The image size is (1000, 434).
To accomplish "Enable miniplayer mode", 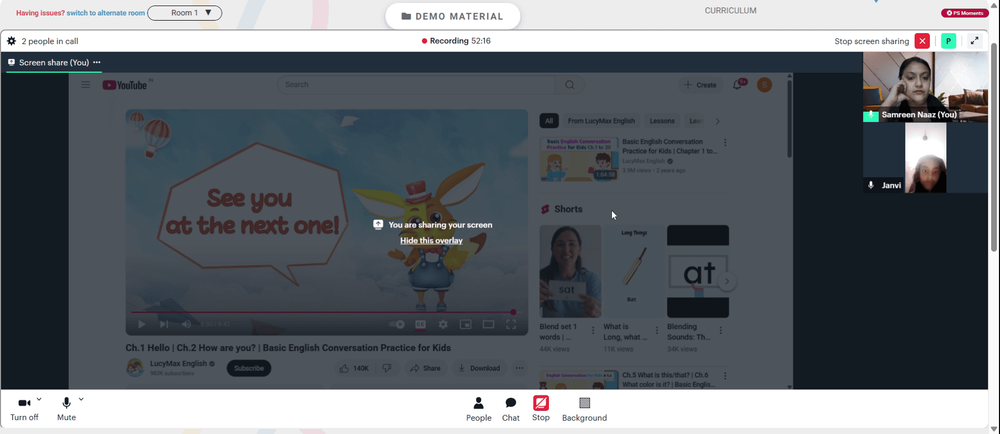I will point(466,324).
